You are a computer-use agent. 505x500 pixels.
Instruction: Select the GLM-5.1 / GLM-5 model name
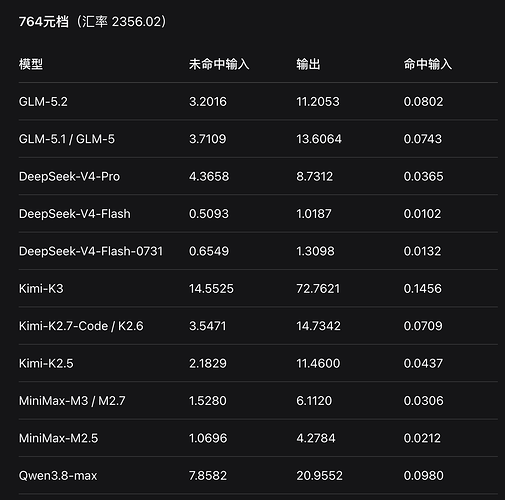(67, 139)
